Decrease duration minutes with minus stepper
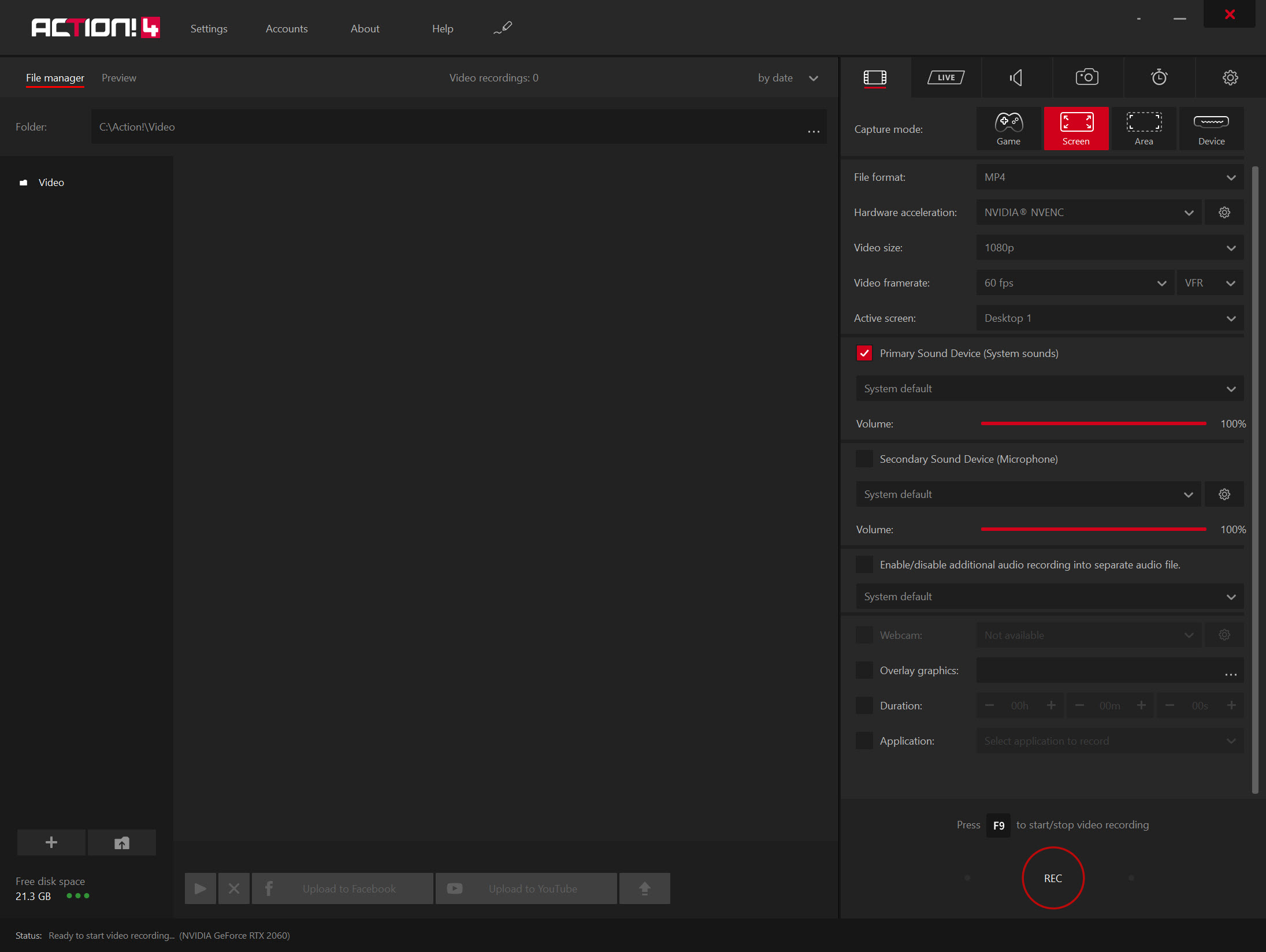 (1079, 705)
